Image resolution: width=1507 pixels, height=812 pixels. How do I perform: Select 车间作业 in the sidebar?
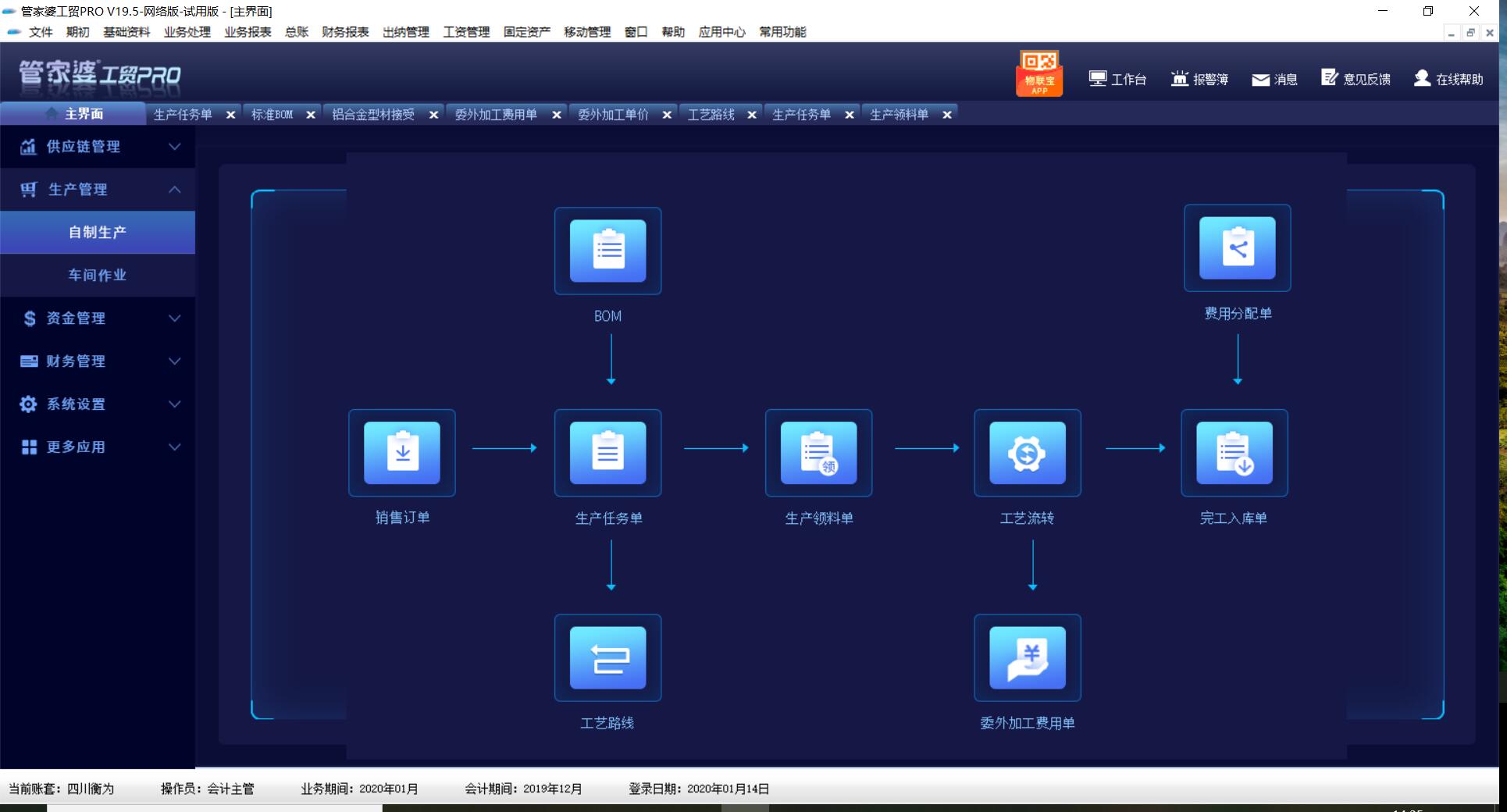click(98, 275)
